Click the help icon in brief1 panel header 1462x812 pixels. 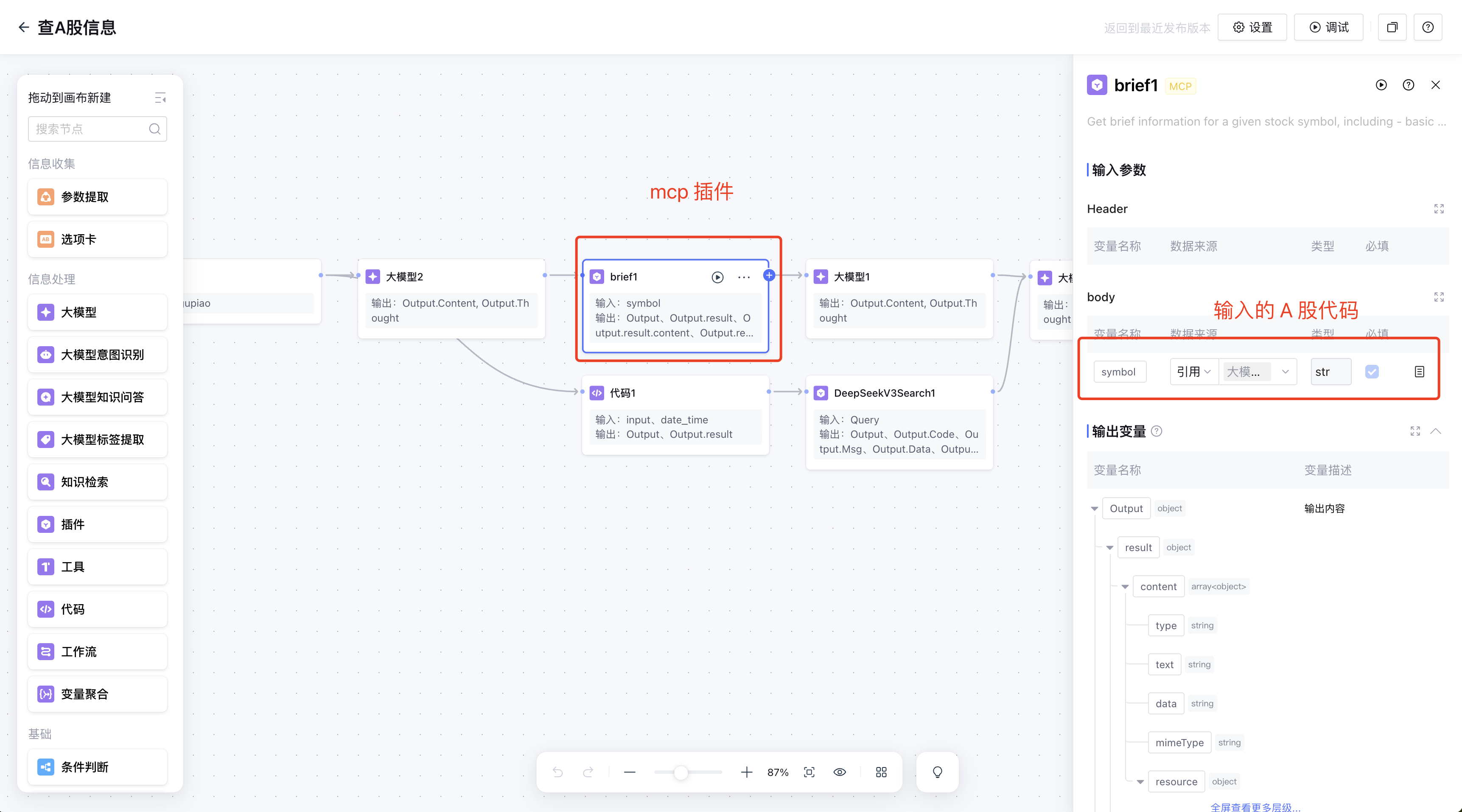1408,85
